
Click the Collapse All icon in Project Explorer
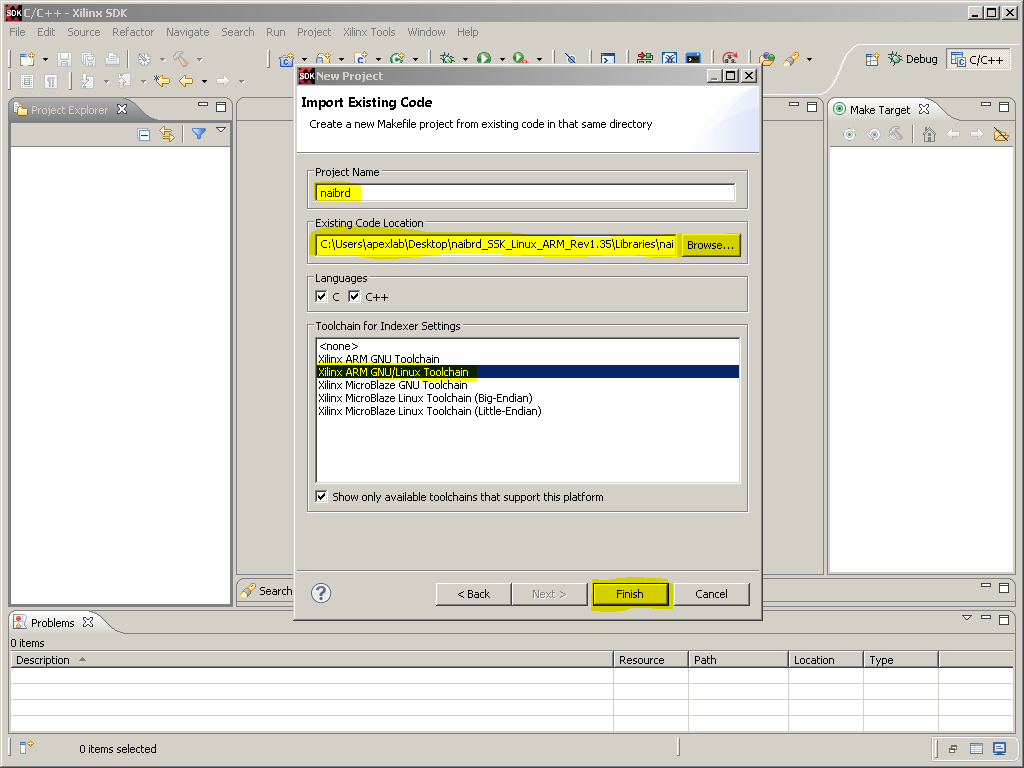(144, 135)
